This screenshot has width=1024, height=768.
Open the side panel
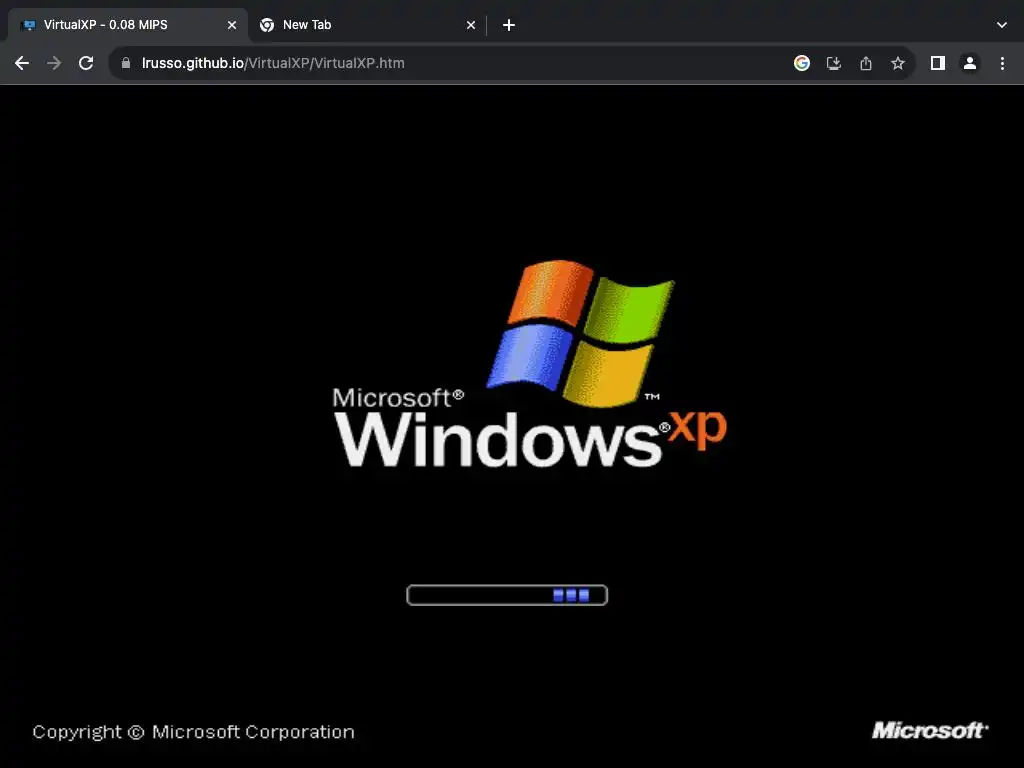[938, 63]
